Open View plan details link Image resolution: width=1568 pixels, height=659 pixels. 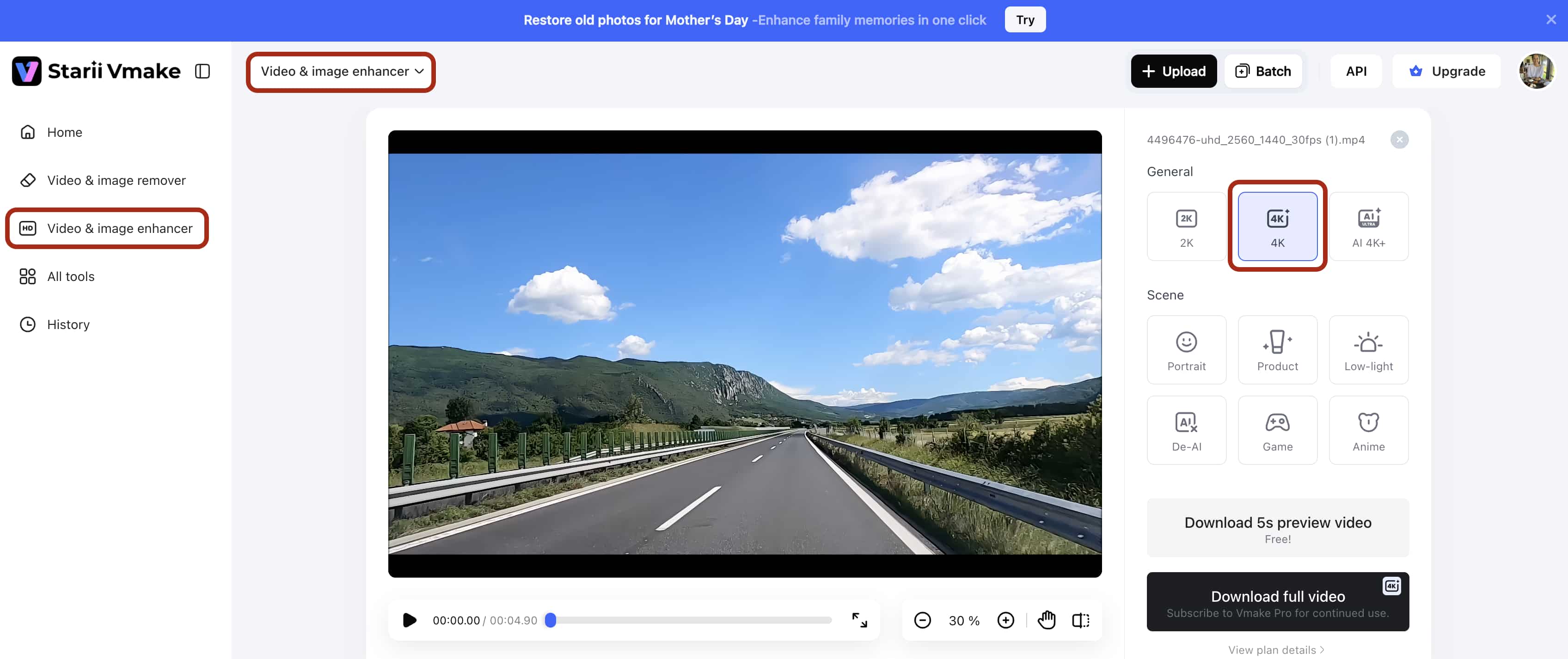(1276, 650)
